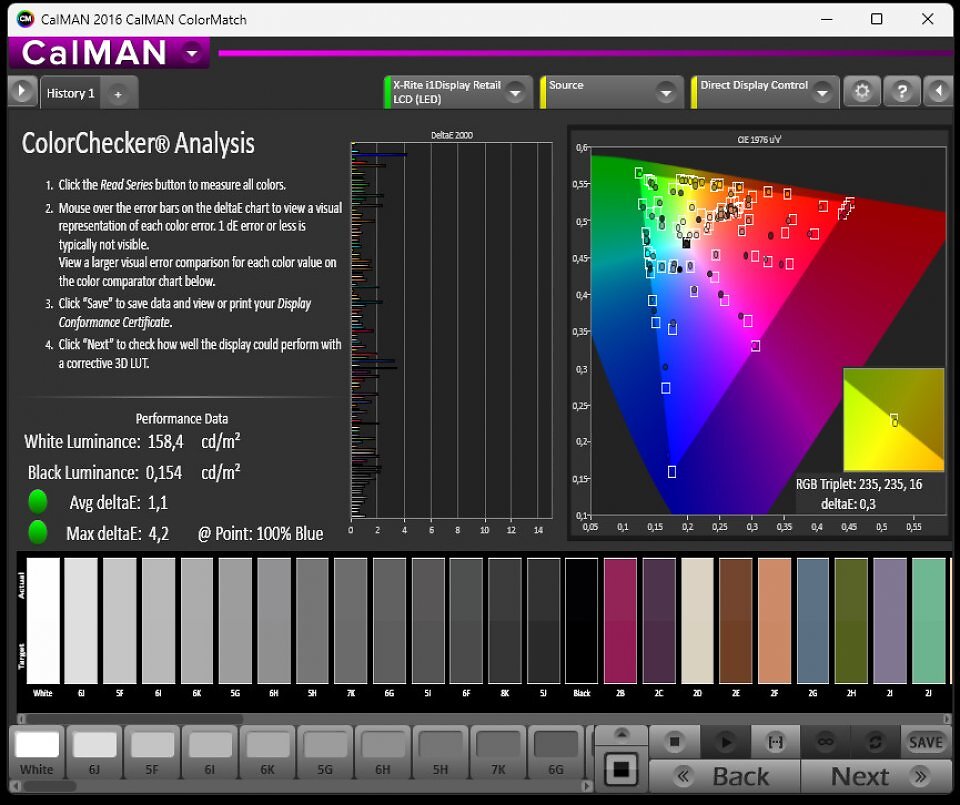Open settings with the gear icon
Viewport: 960px width, 805px height.
(862, 92)
